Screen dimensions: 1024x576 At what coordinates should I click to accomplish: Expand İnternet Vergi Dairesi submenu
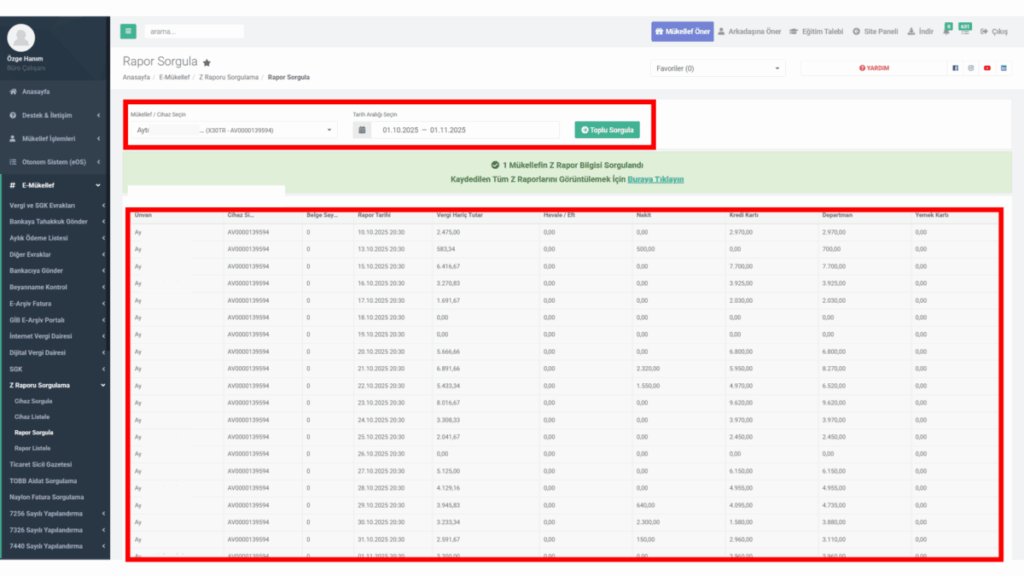[55, 336]
